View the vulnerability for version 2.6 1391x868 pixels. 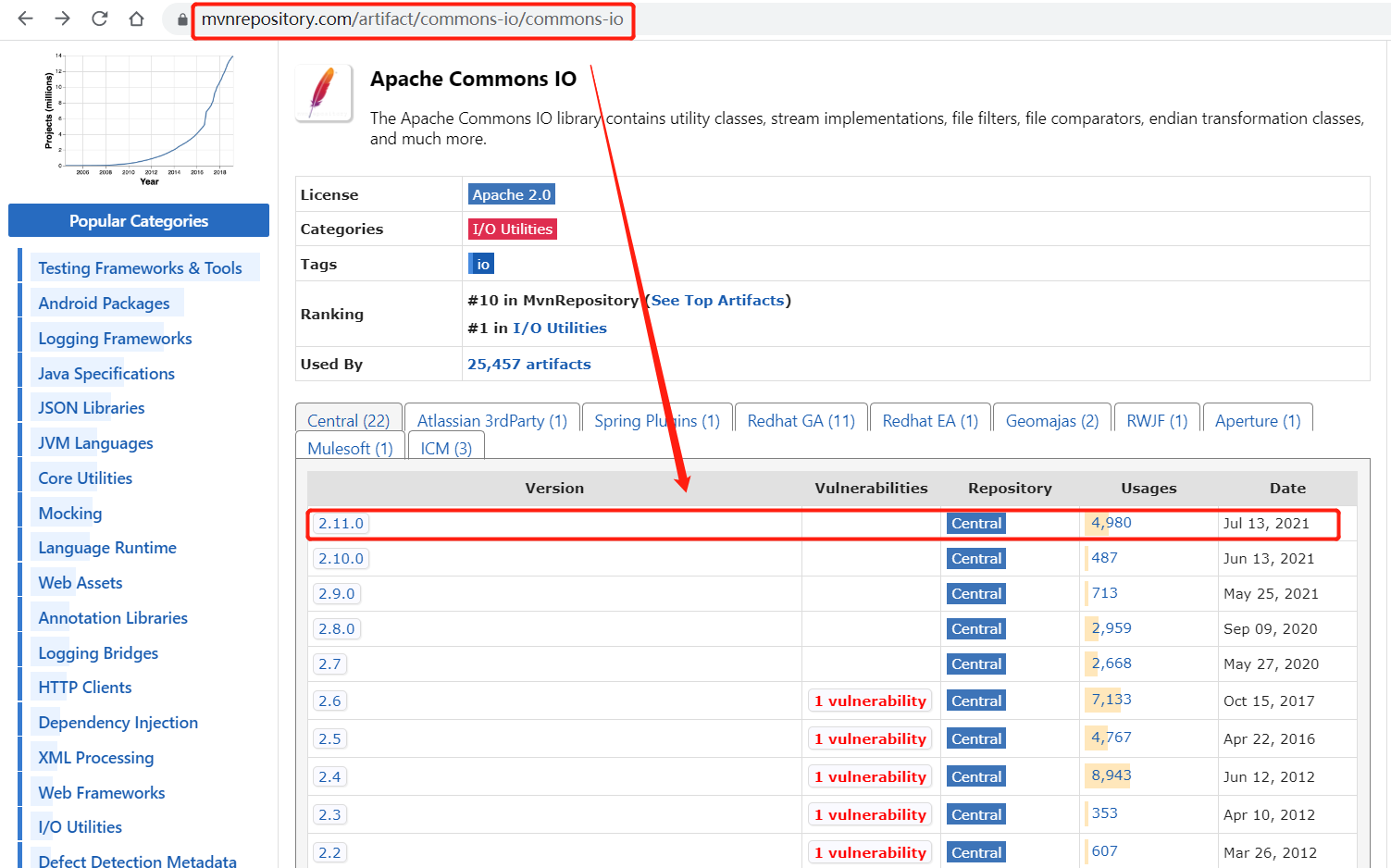869,701
